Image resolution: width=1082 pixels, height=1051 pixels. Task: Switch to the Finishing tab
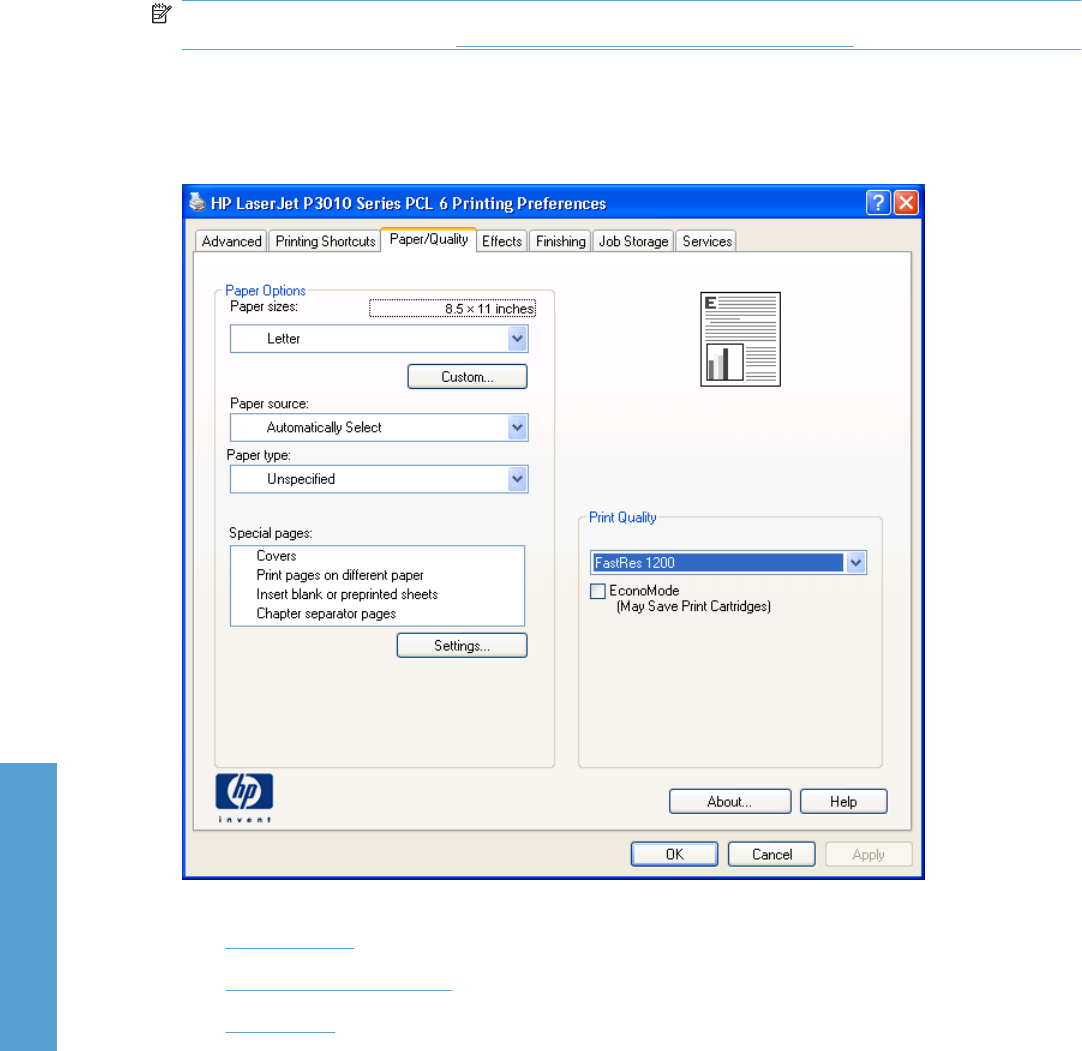point(560,242)
